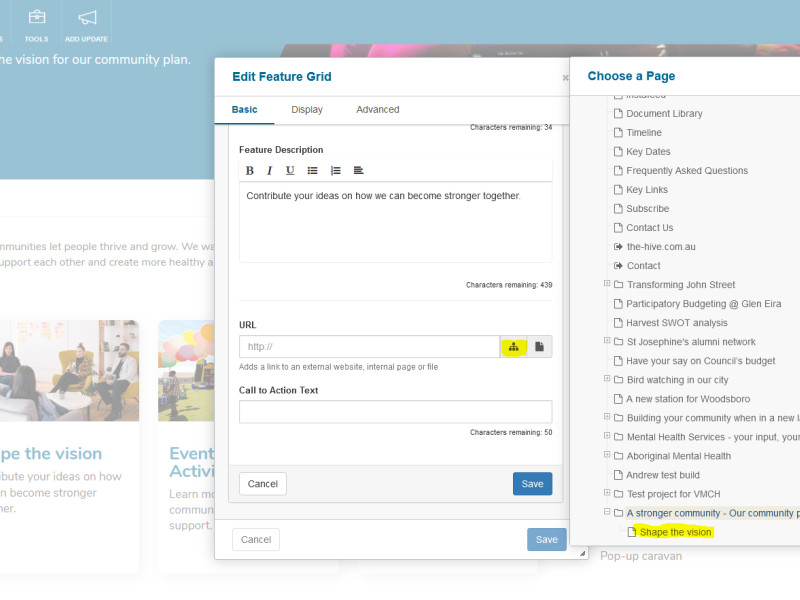The height and width of the screenshot is (600, 800).
Task: Click the file picker icon beside URL
Action: 539,347
